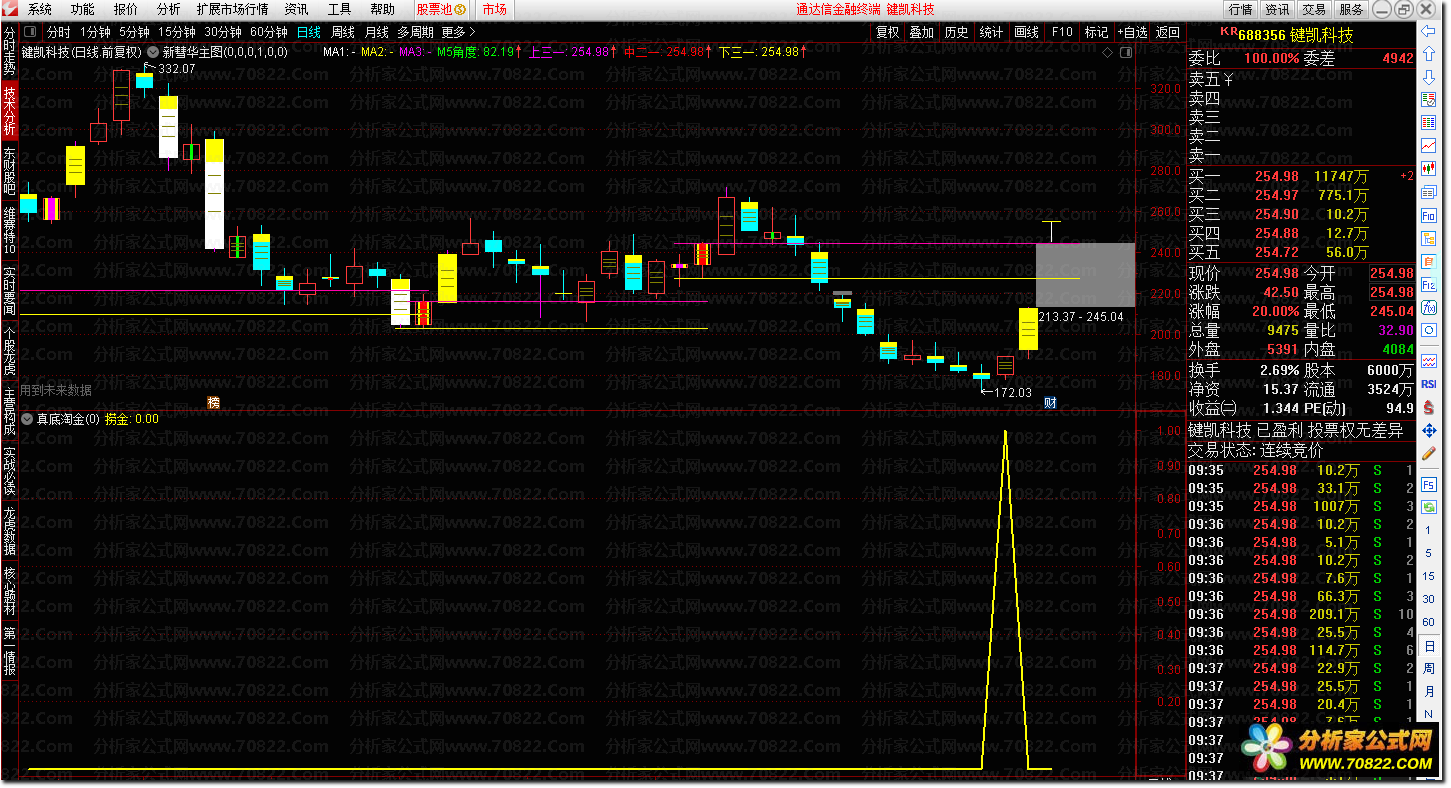Viewport: 1451px width, 788px height.
Task: Click up arrow icon in right toolbar
Action: point(1428,55)
